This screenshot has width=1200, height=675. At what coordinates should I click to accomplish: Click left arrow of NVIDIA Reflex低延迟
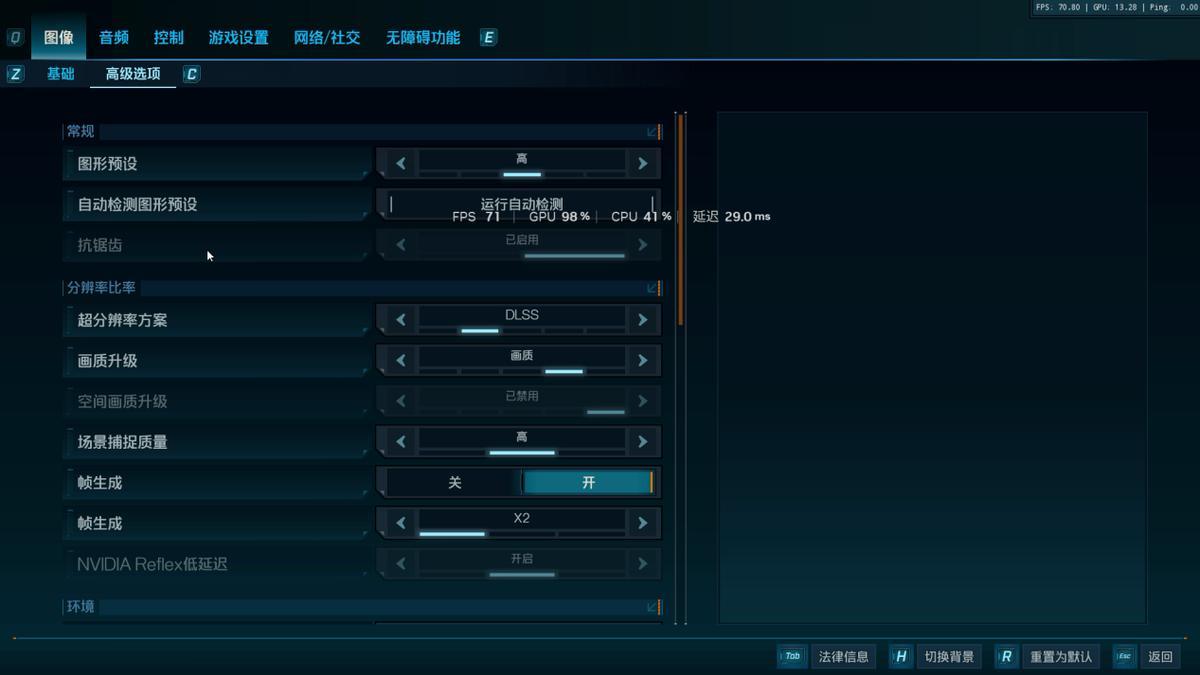(401, 564)
